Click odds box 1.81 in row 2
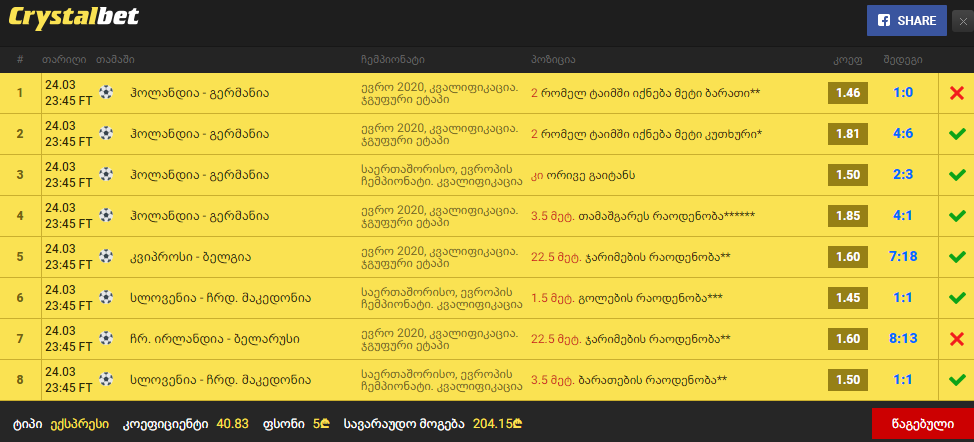This screenshot has height=442, width=974. tap(848, 134)
